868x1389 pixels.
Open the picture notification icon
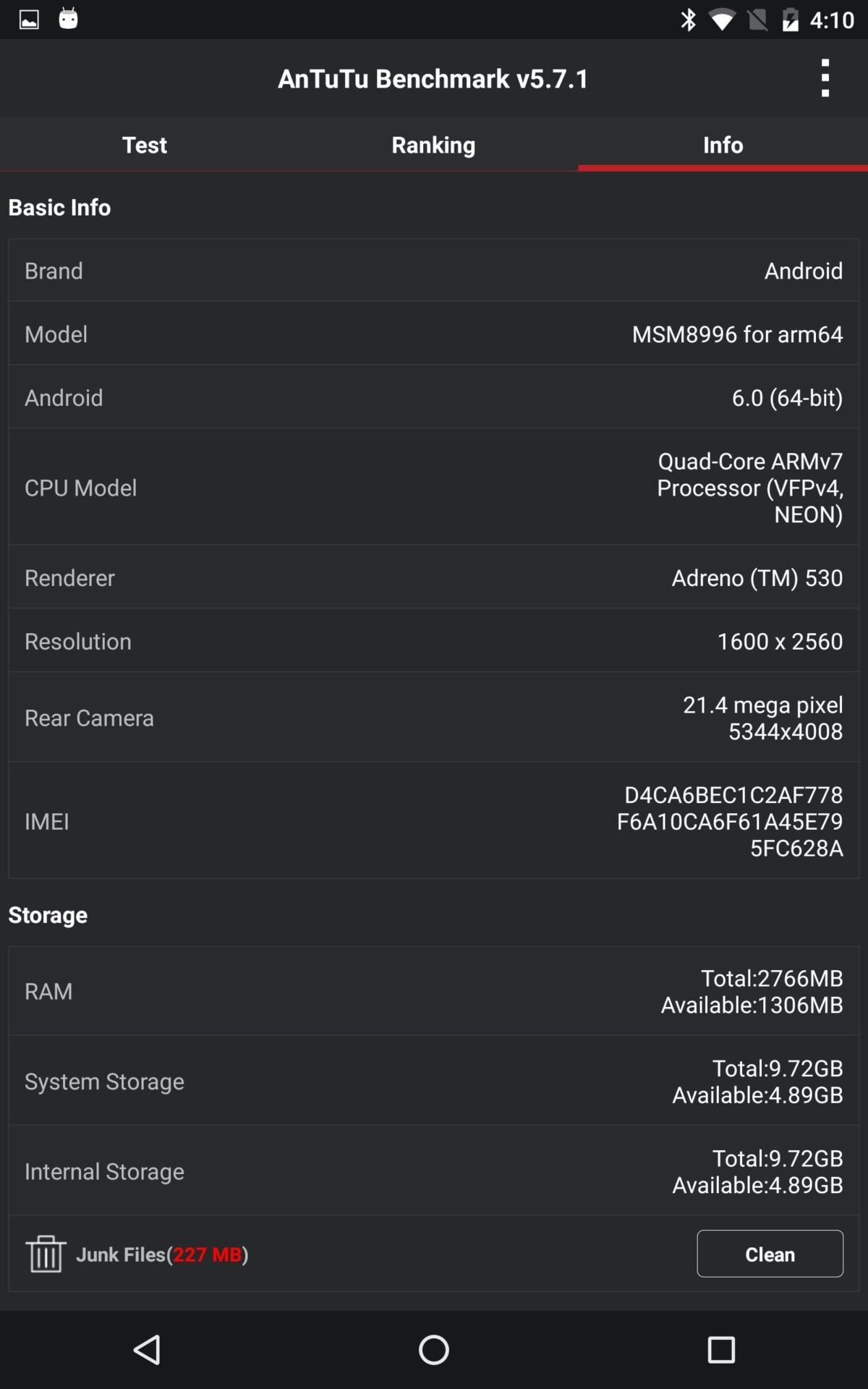tap(29, 20)
